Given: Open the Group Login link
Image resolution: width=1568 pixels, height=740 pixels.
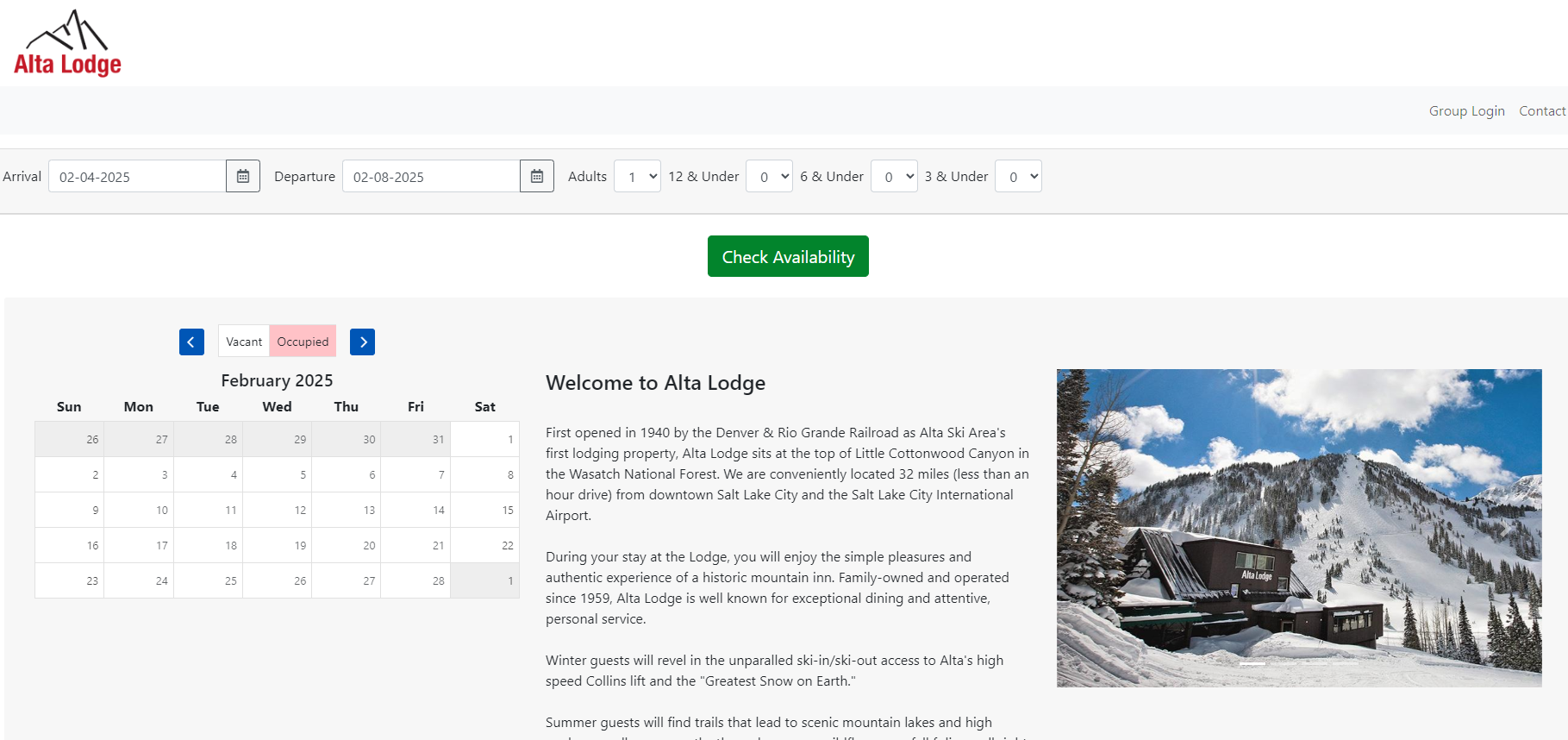Looking at the screenshot, I should [x=1466, y=111].
